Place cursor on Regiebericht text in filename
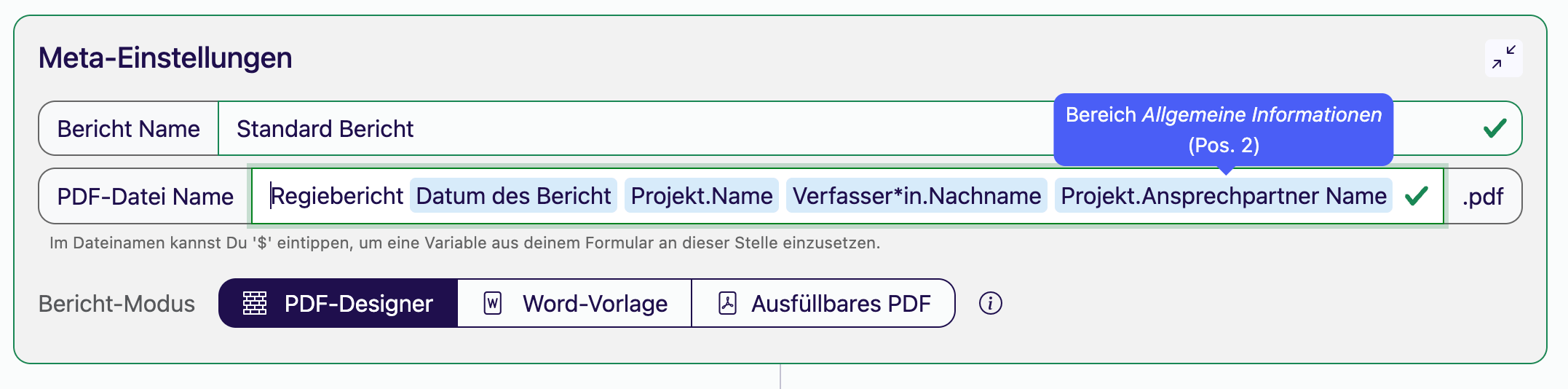Screen dimensions: 1568x389 337,196
